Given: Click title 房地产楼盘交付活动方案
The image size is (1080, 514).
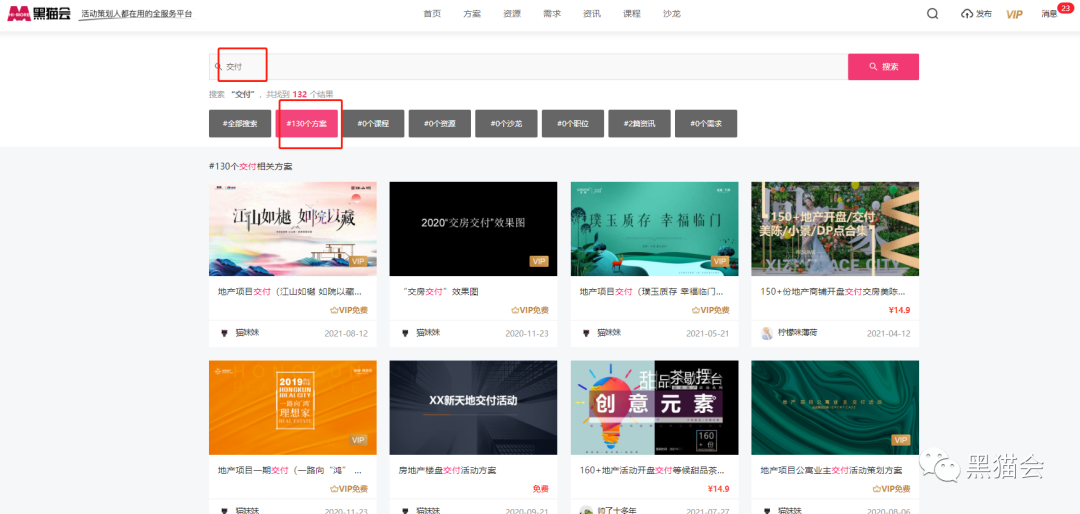Looking at the screenshot, I should (x=448, y=470).
